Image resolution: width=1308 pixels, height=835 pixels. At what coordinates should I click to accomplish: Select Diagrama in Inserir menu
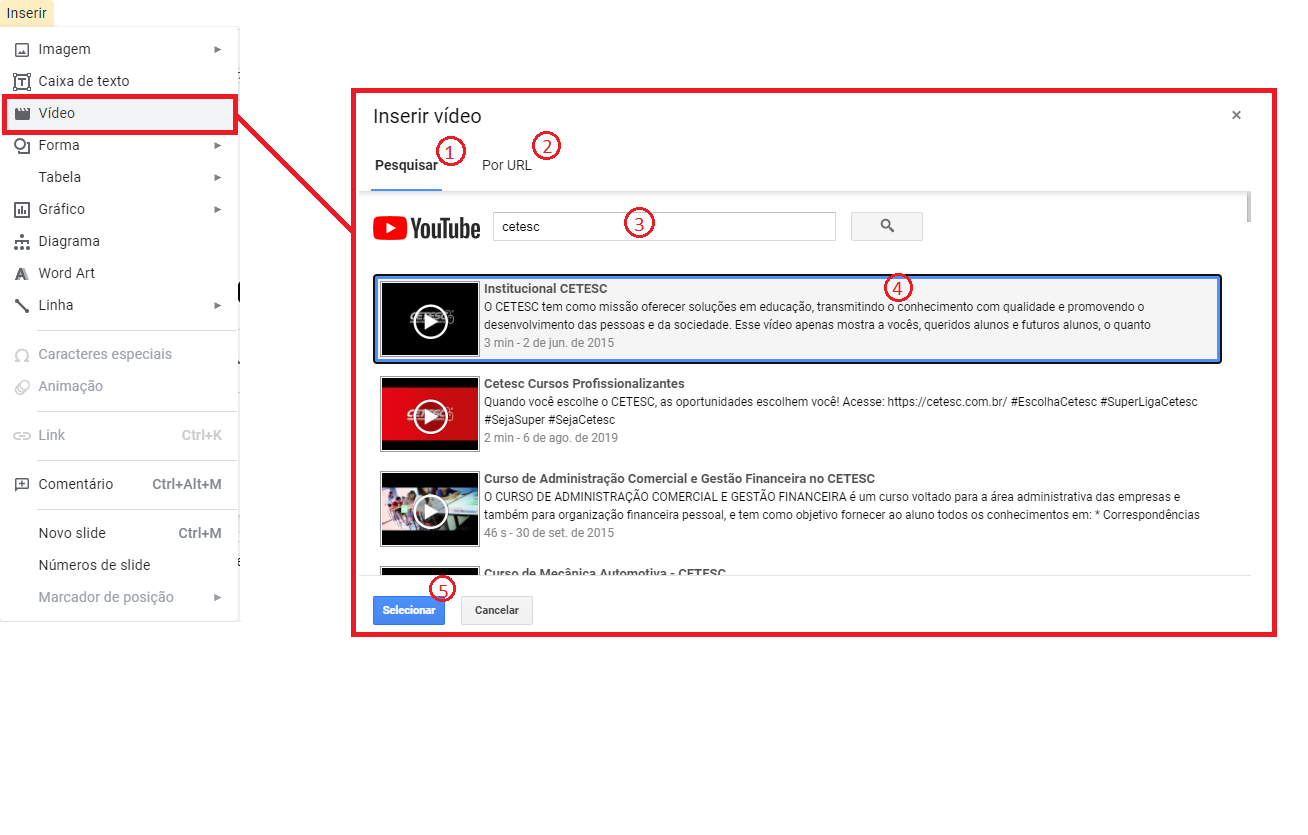pyautogui.click(x=119, y=241)
